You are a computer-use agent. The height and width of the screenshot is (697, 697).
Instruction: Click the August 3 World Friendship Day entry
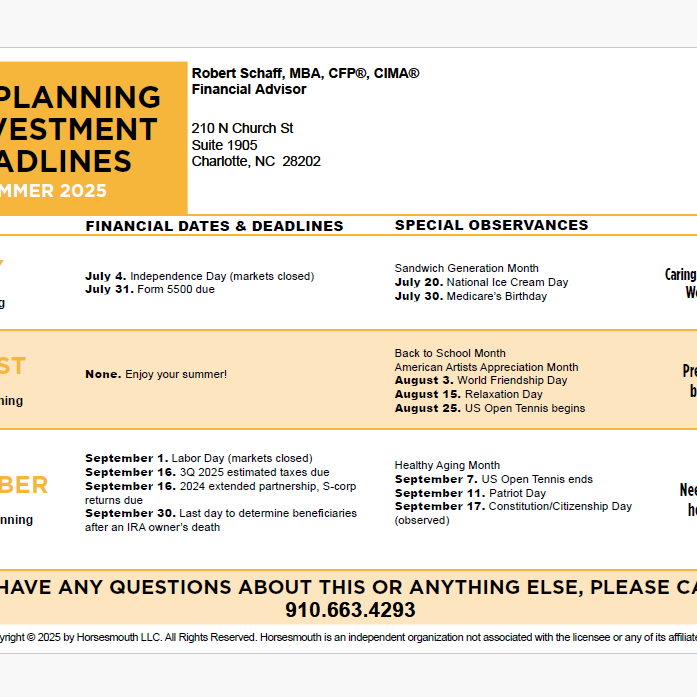480,380
